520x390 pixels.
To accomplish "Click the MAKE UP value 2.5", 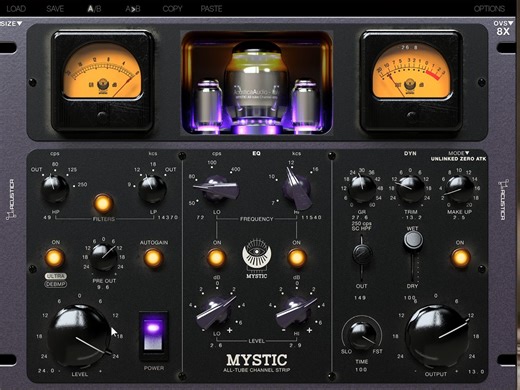I will pyautogui.click(x=459, y=217).
